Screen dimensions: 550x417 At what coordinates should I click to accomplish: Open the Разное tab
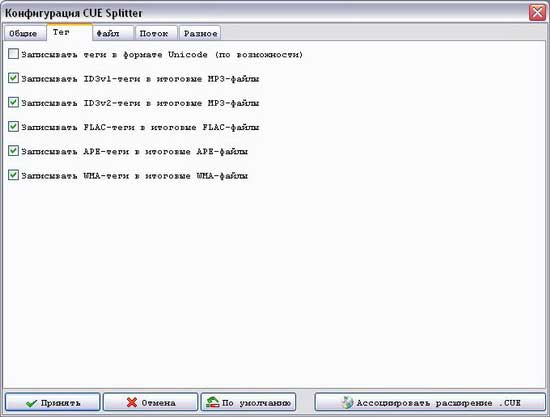coord(200,33)
